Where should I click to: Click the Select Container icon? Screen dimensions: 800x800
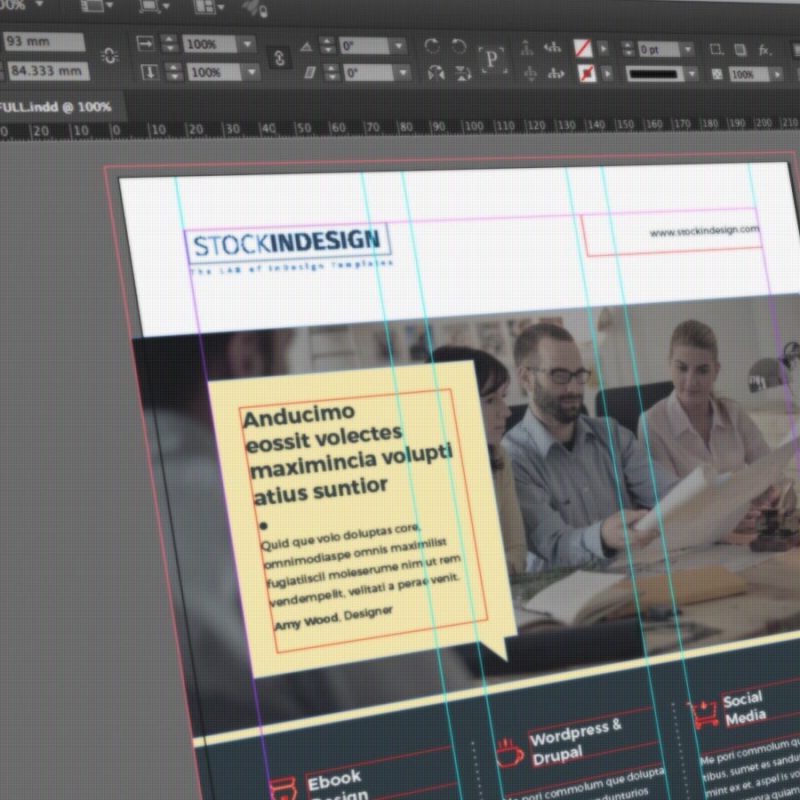click(x=527, y=48)
